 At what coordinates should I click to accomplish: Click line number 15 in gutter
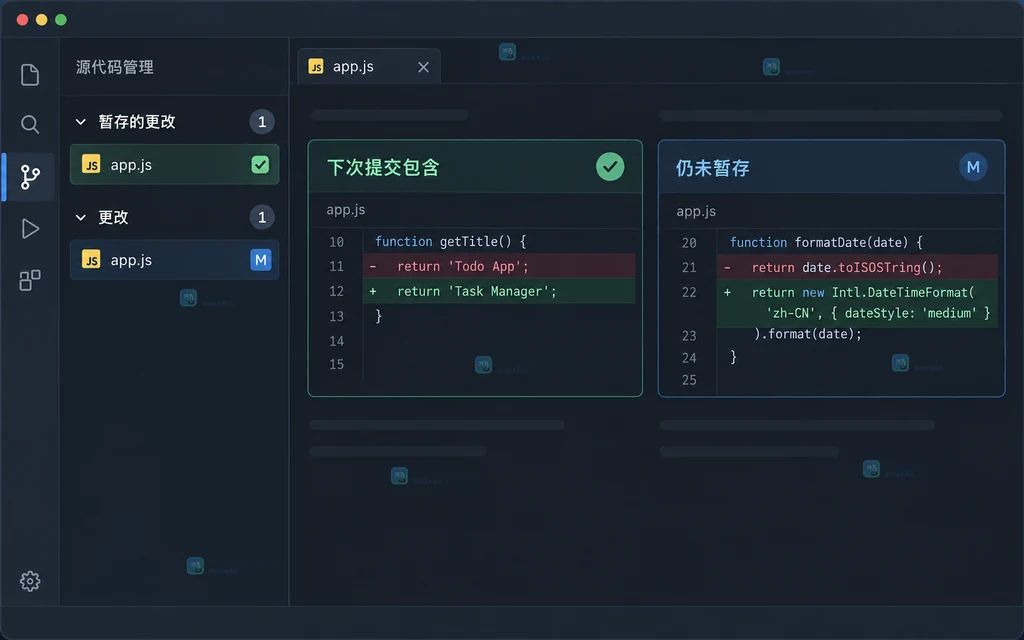[x=336, y=364]
